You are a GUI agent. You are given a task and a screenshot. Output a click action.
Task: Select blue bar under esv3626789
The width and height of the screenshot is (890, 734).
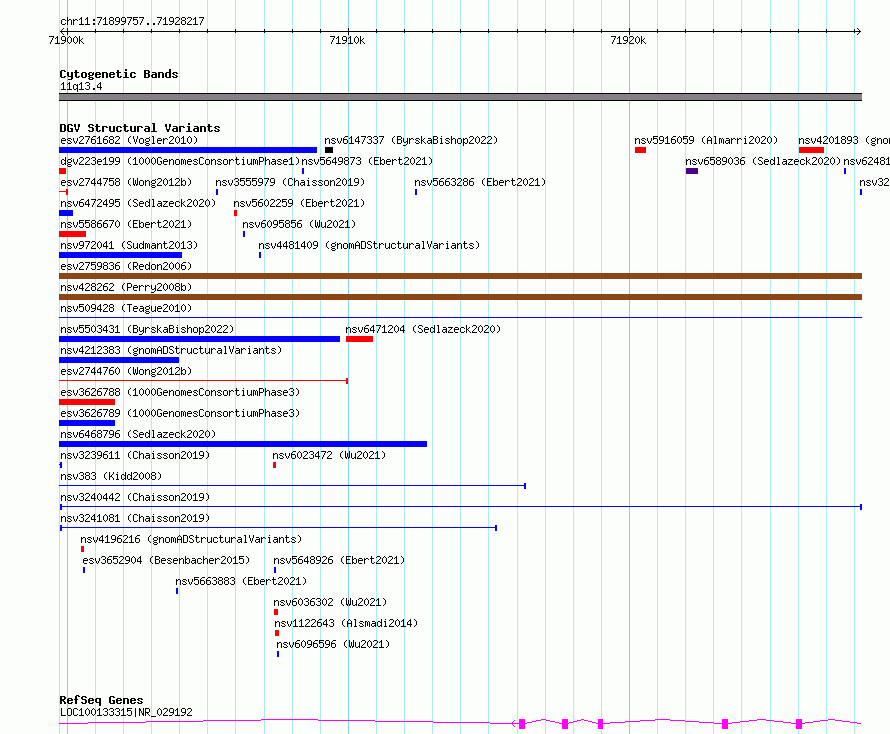pos(87,423)
